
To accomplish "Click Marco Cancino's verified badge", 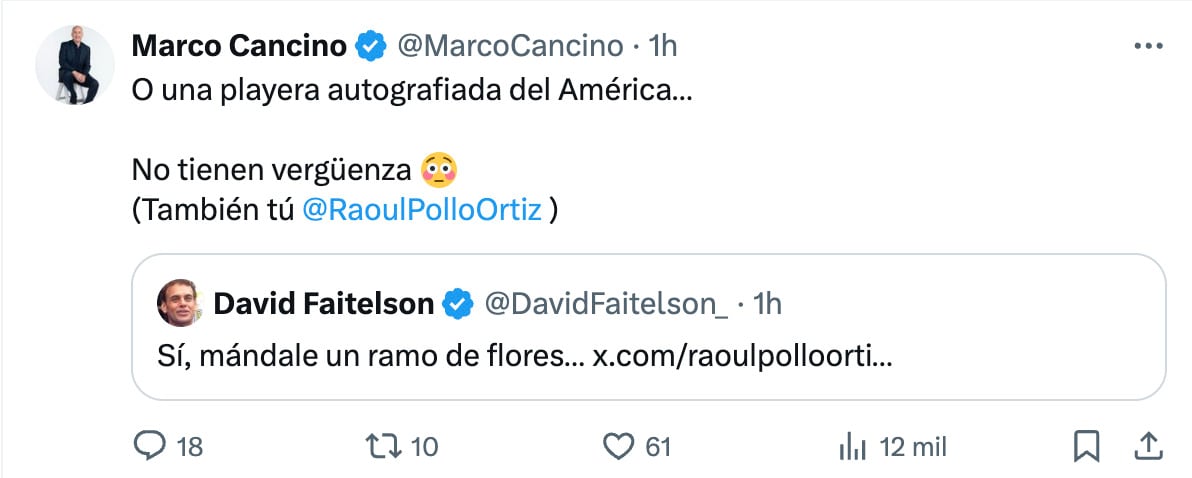I will (x=373, y=45).
